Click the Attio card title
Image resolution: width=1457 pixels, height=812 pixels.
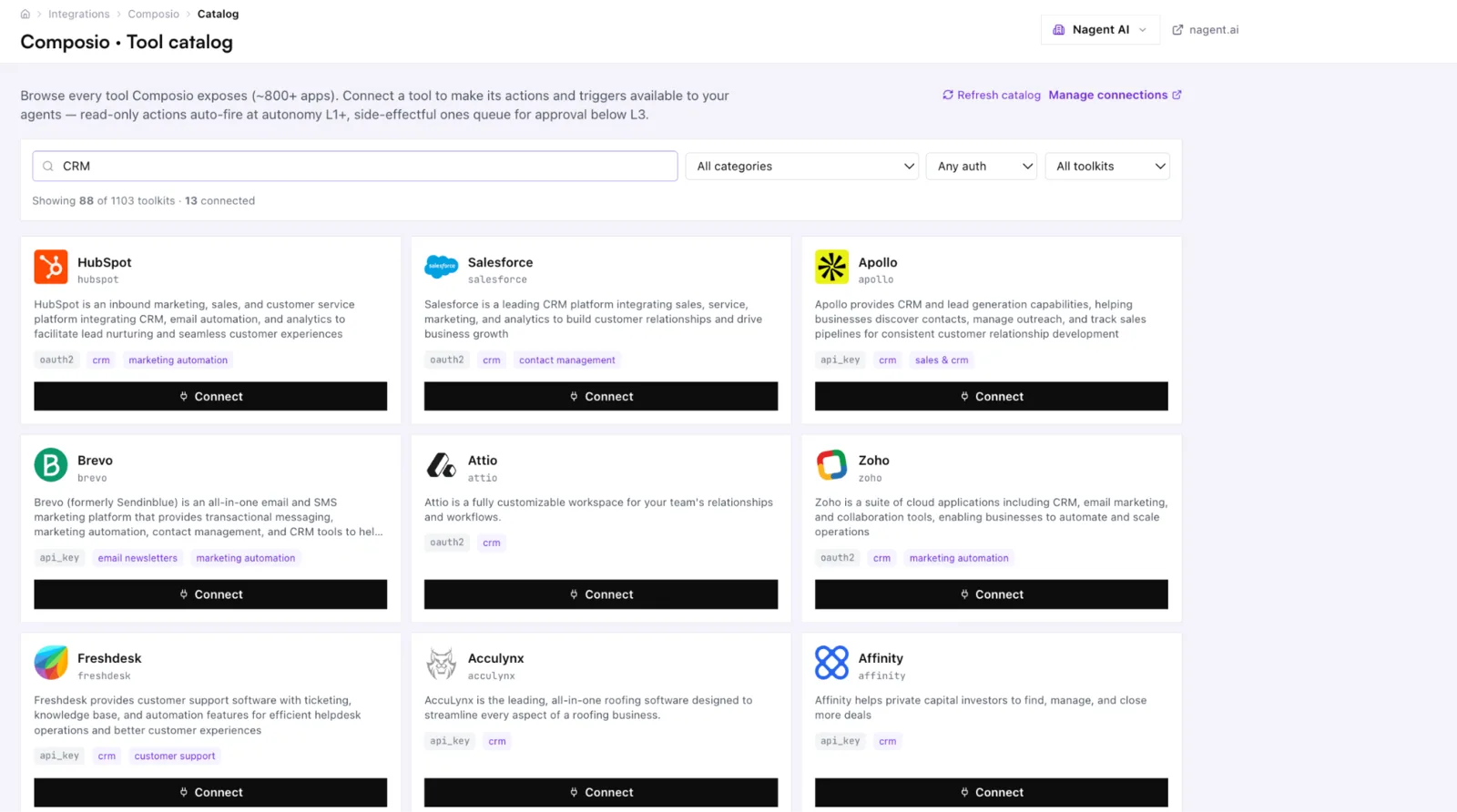483,461
